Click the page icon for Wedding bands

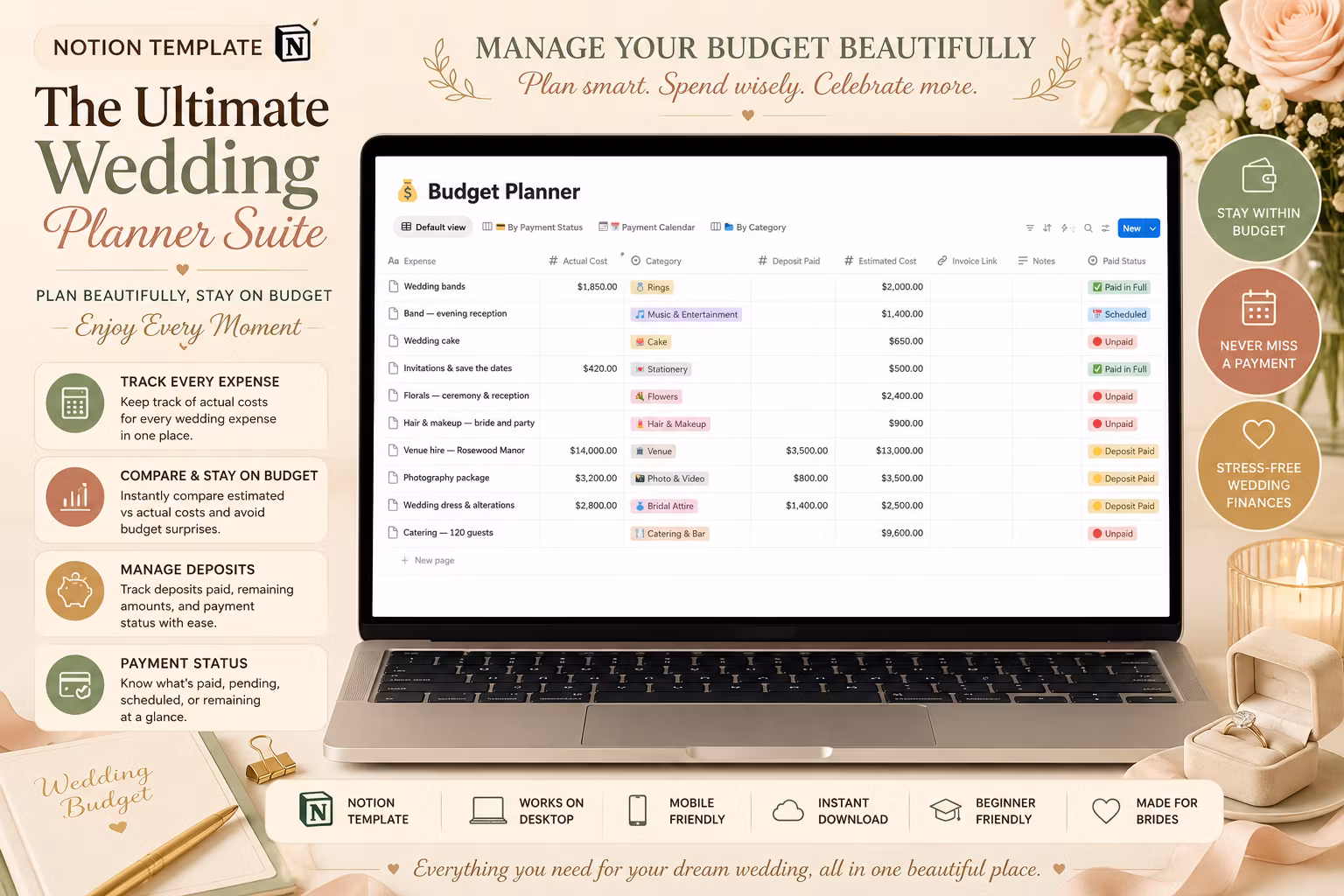(x=393, y=286)
